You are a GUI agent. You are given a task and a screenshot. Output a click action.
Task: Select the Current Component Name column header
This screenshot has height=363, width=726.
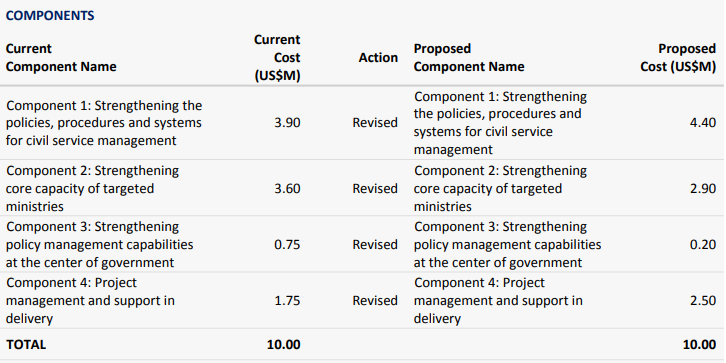[x=61, y=58]
